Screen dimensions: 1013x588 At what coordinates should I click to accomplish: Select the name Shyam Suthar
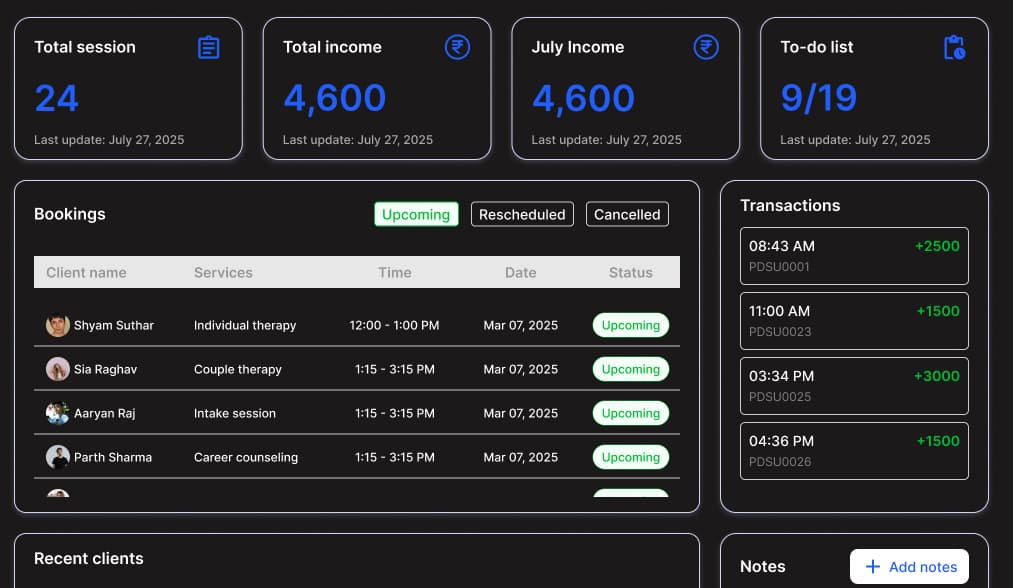pos(114,325)
